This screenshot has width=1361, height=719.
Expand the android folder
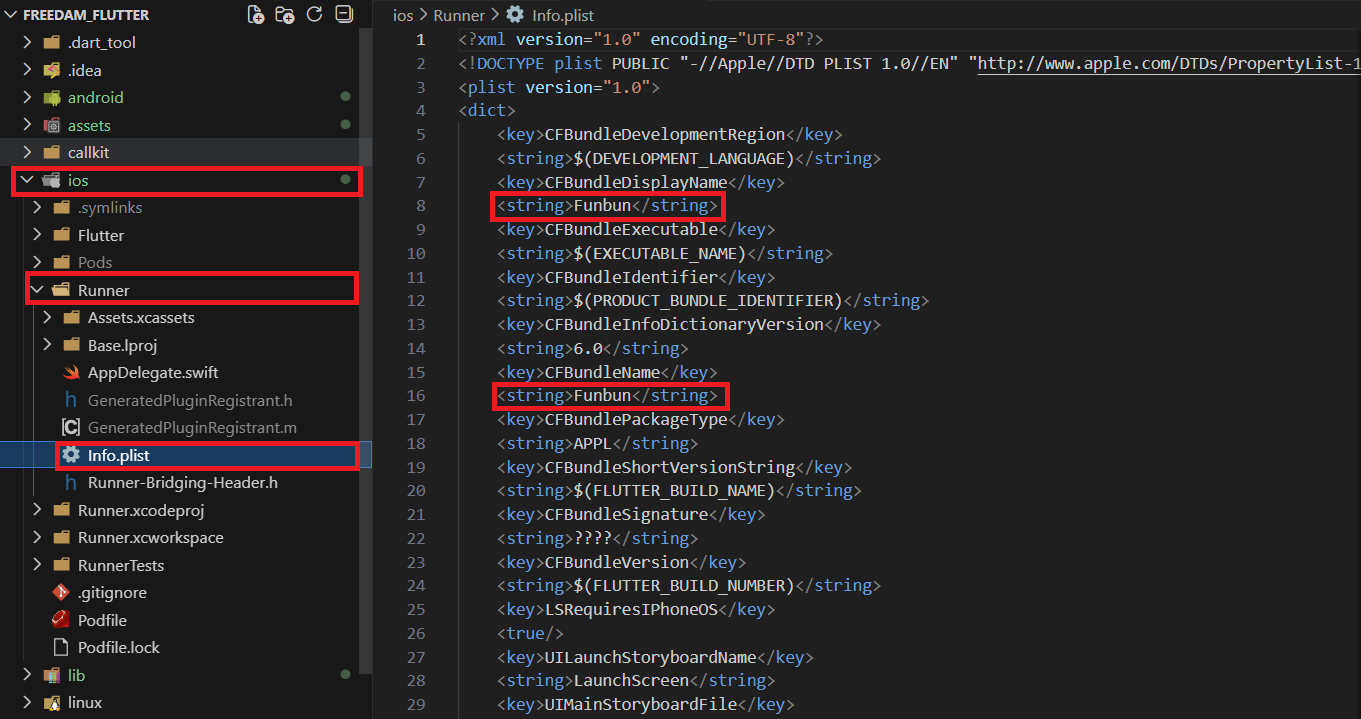point(95,98)
